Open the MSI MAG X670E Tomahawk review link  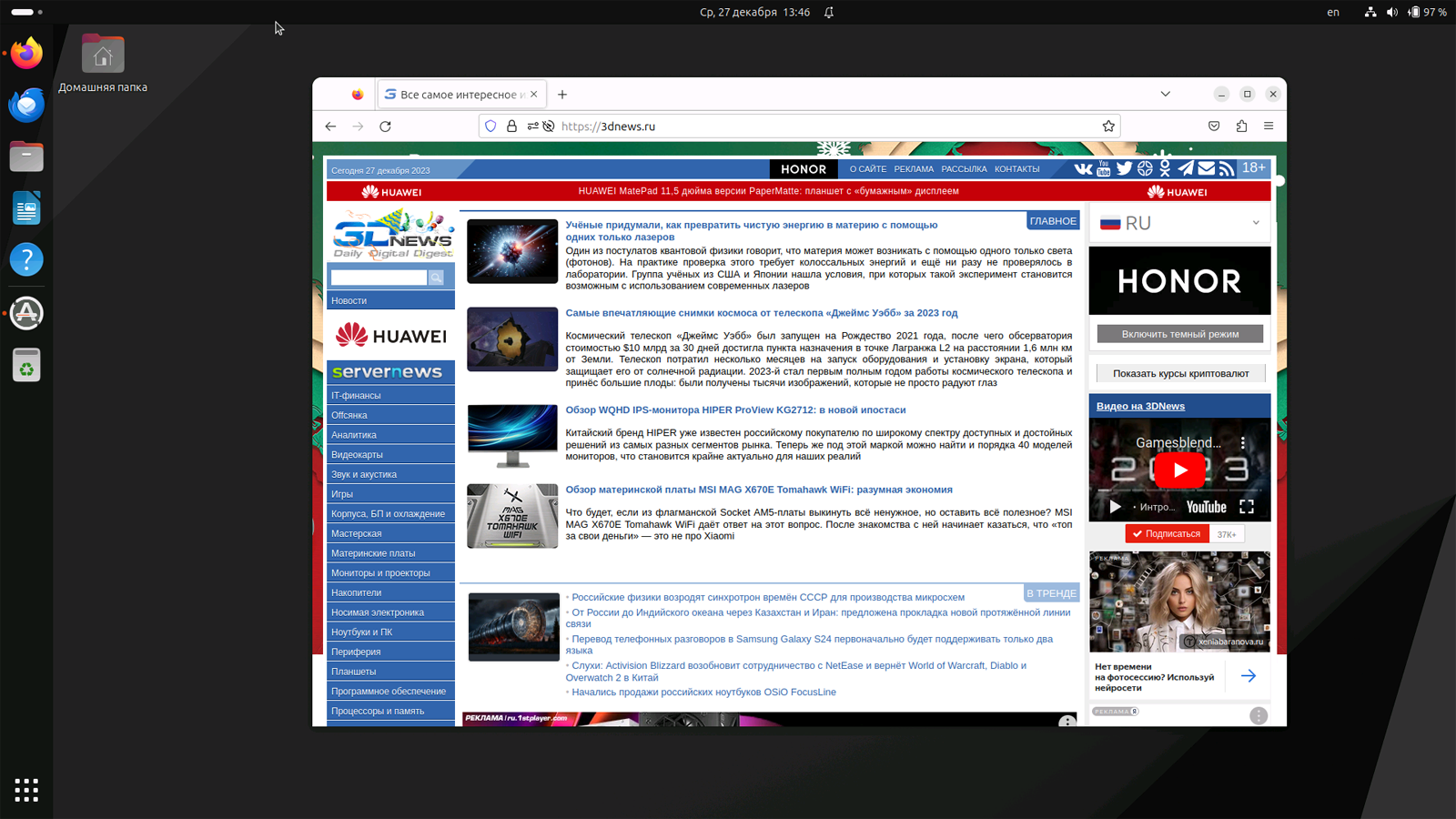pyautogui.click(x=759, y=490)
